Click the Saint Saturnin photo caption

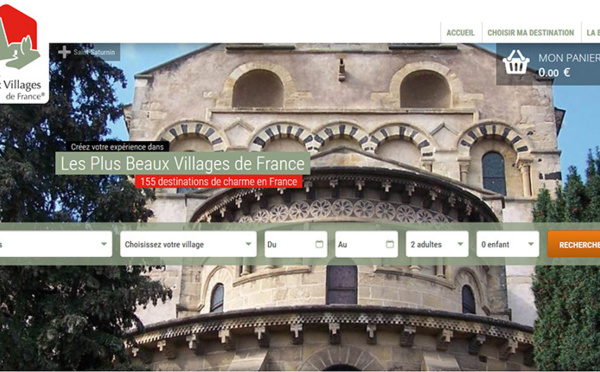tap(94, 52)
